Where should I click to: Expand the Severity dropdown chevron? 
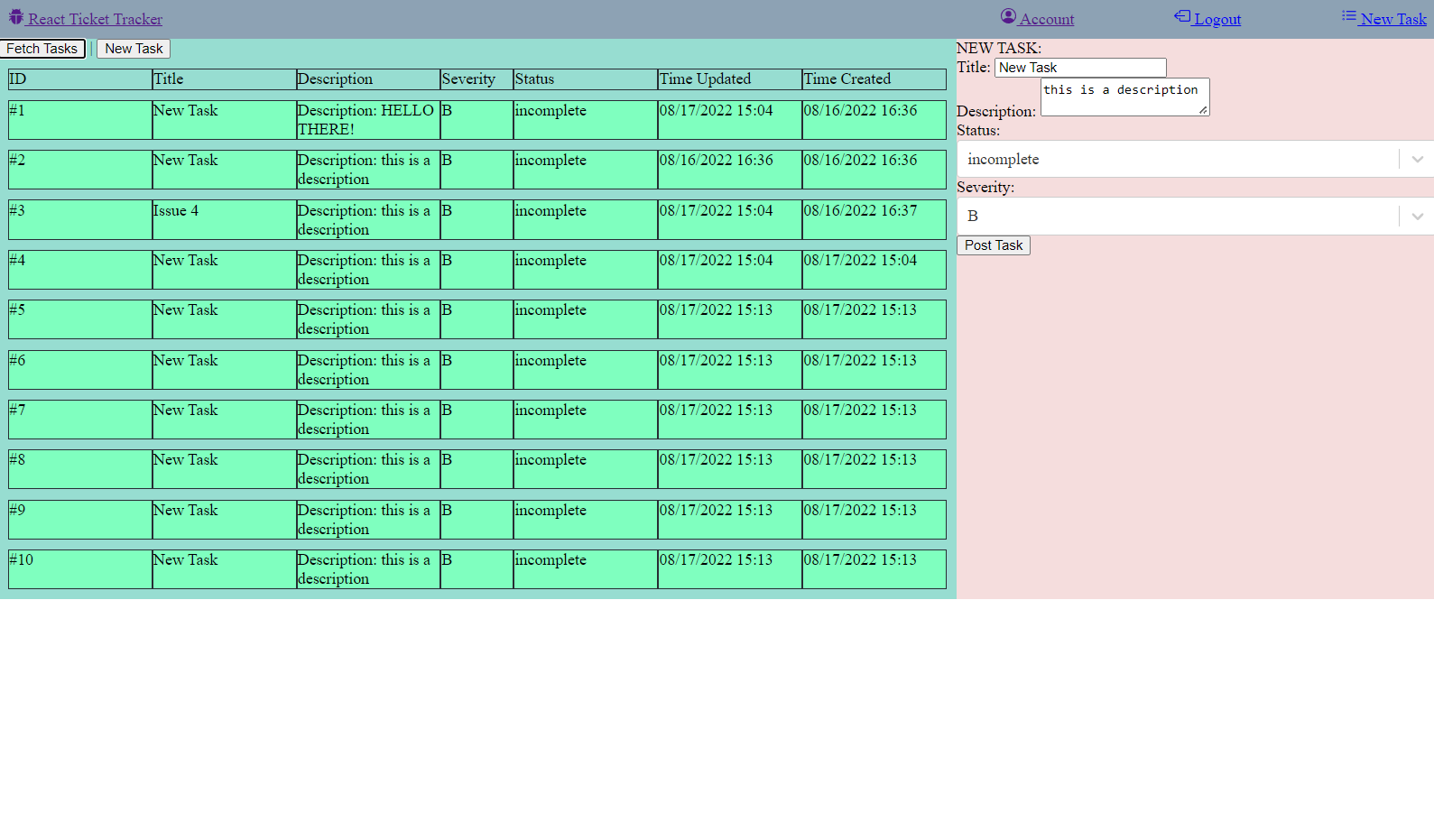pyautogui.click(x=1417, y=217)
